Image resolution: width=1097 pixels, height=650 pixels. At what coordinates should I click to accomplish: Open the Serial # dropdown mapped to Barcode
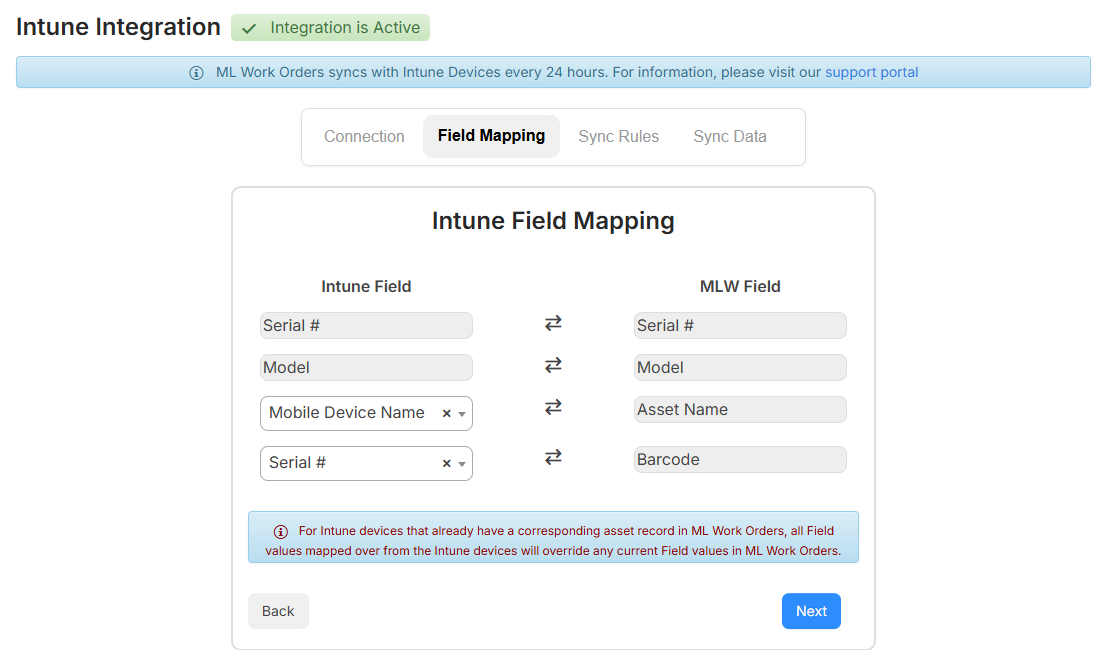pyautogui.click(x=462, y=463)
